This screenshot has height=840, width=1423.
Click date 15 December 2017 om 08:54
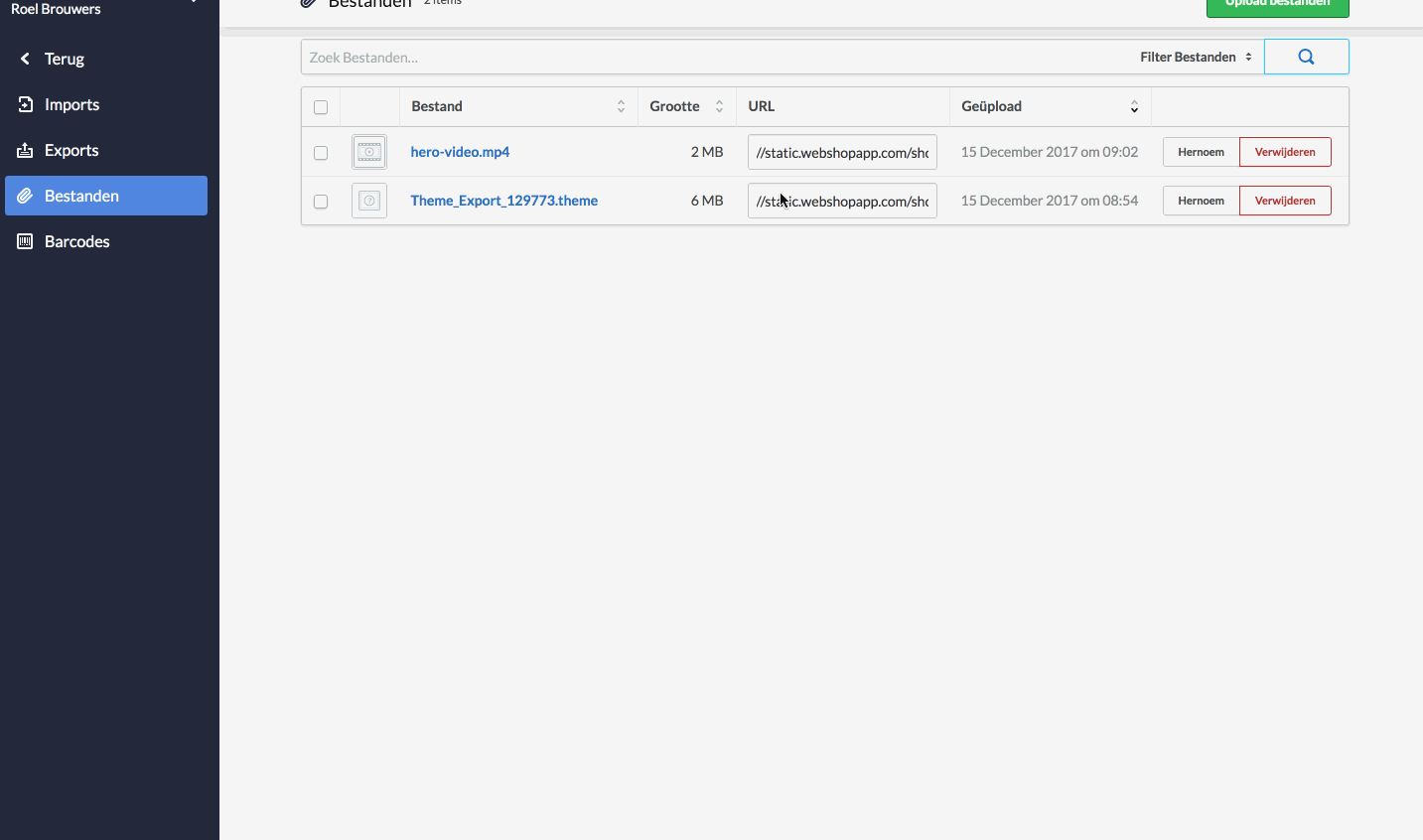[x=1050, y=201]
